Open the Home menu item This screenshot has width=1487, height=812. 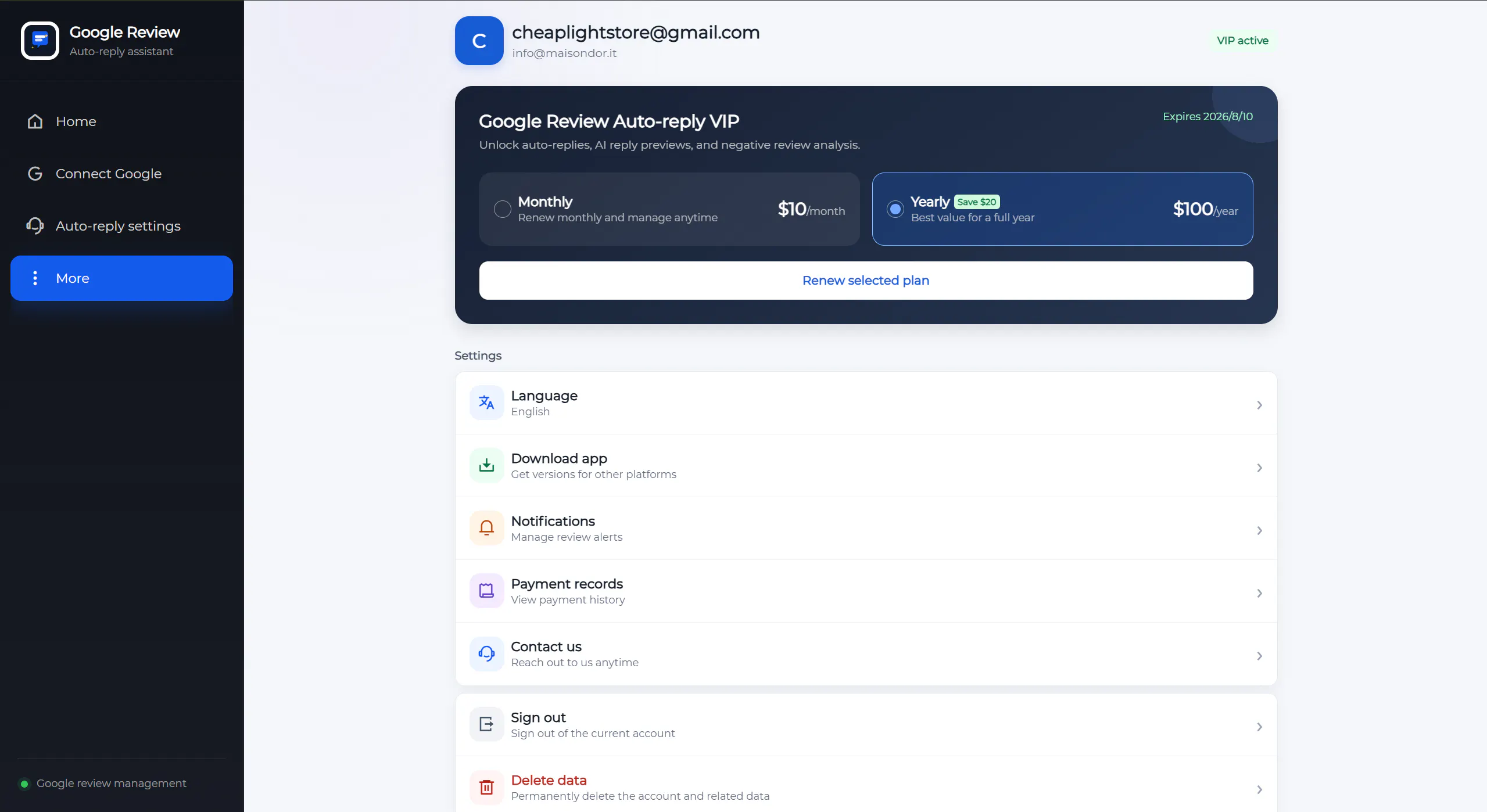pos(121,121)
